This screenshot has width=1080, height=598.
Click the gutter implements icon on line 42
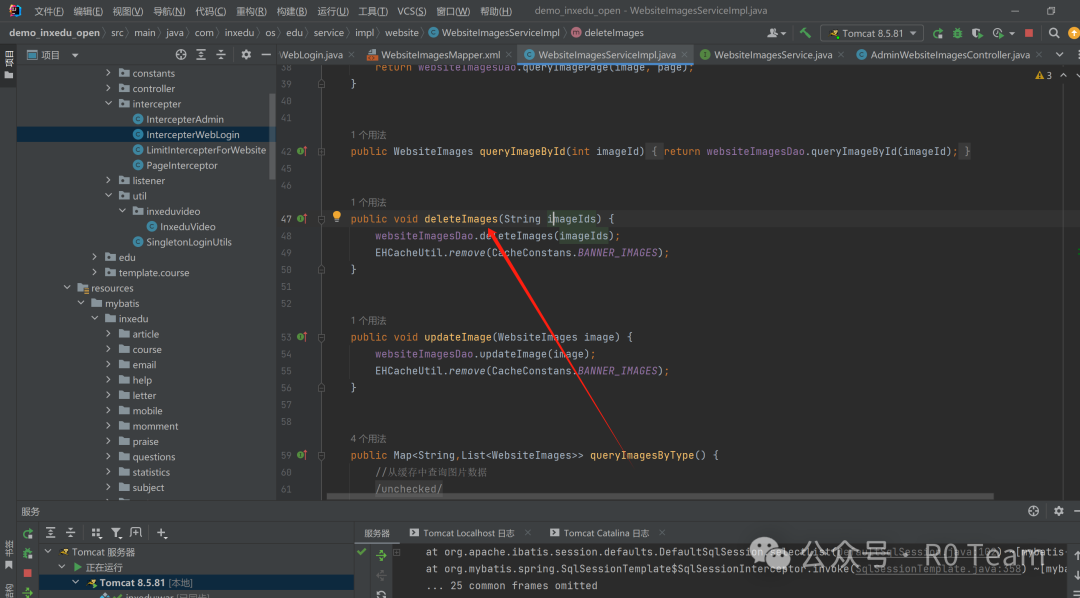tap(302, 151)
